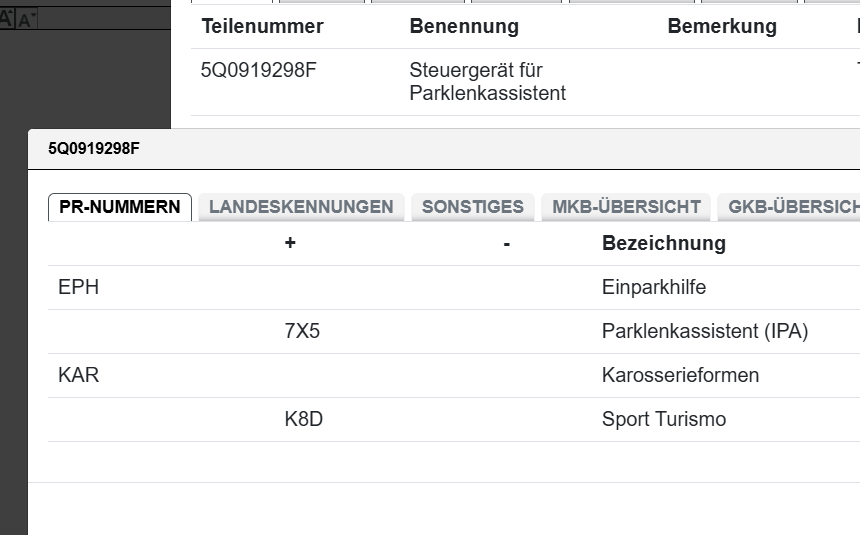Click the Steuergerät für Parklenkassistent description
860x535 pixels.
(488, 82)
